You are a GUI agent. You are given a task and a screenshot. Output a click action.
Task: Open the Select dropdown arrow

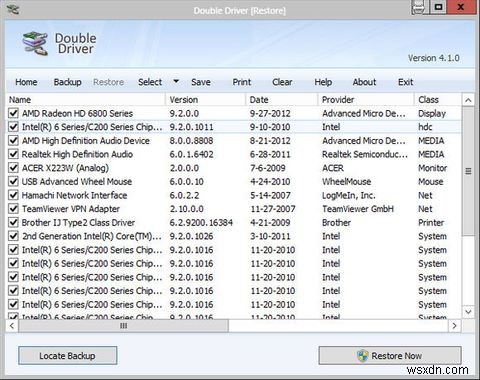click(176, 81)
